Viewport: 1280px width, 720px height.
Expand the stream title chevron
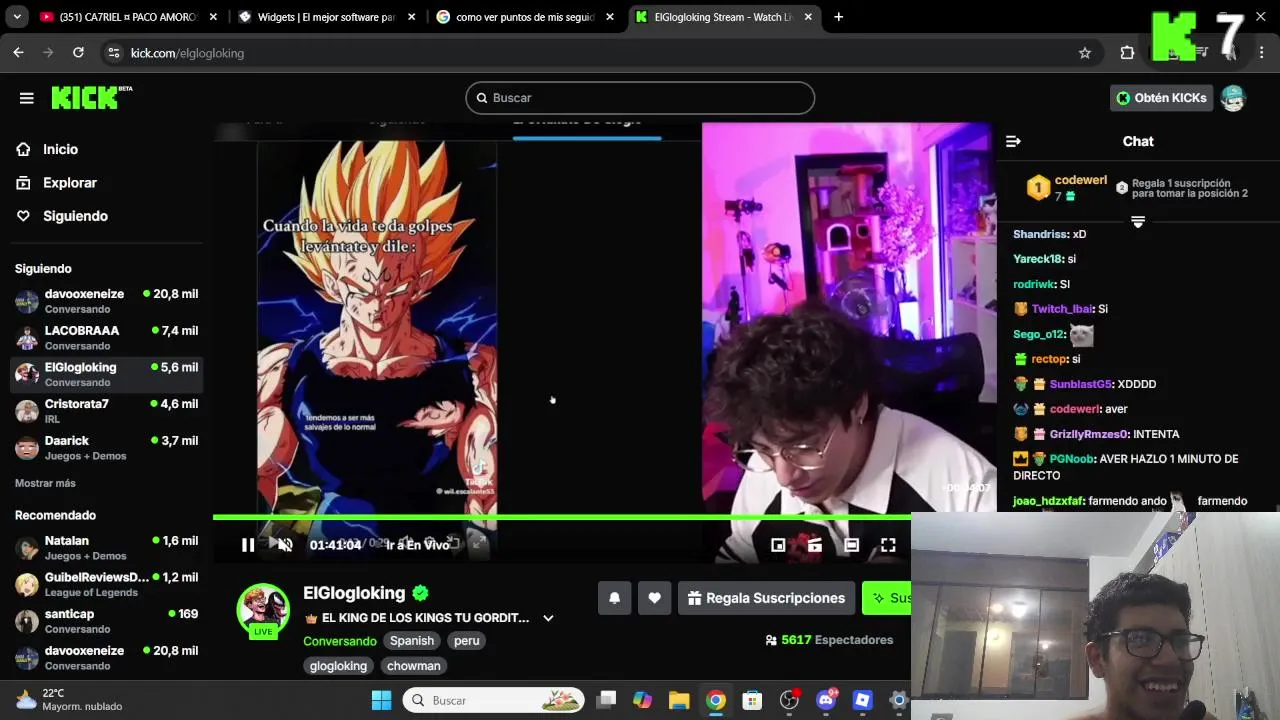pyautogui.click(x=548, y=618)
